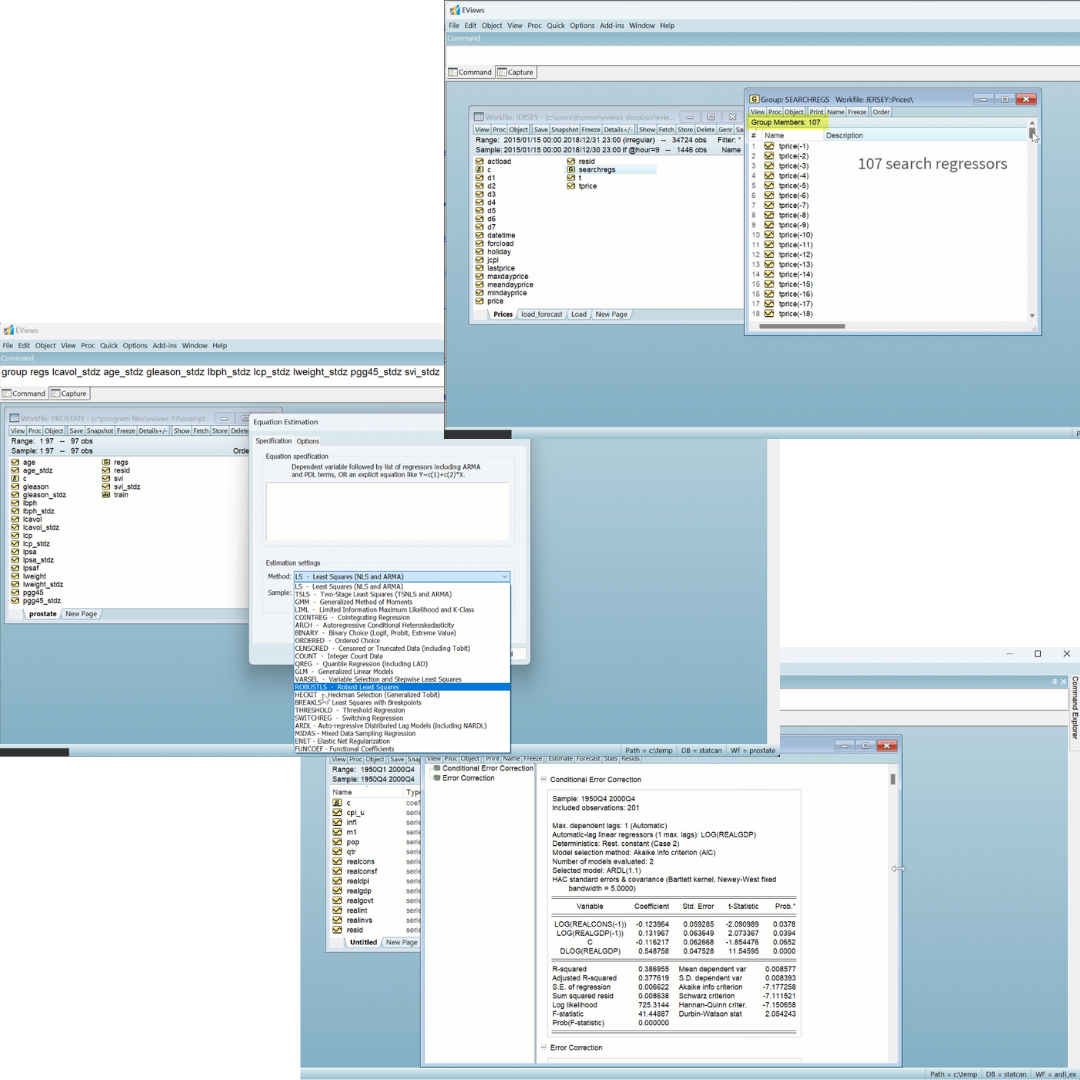Click the actload series icon

479,161
